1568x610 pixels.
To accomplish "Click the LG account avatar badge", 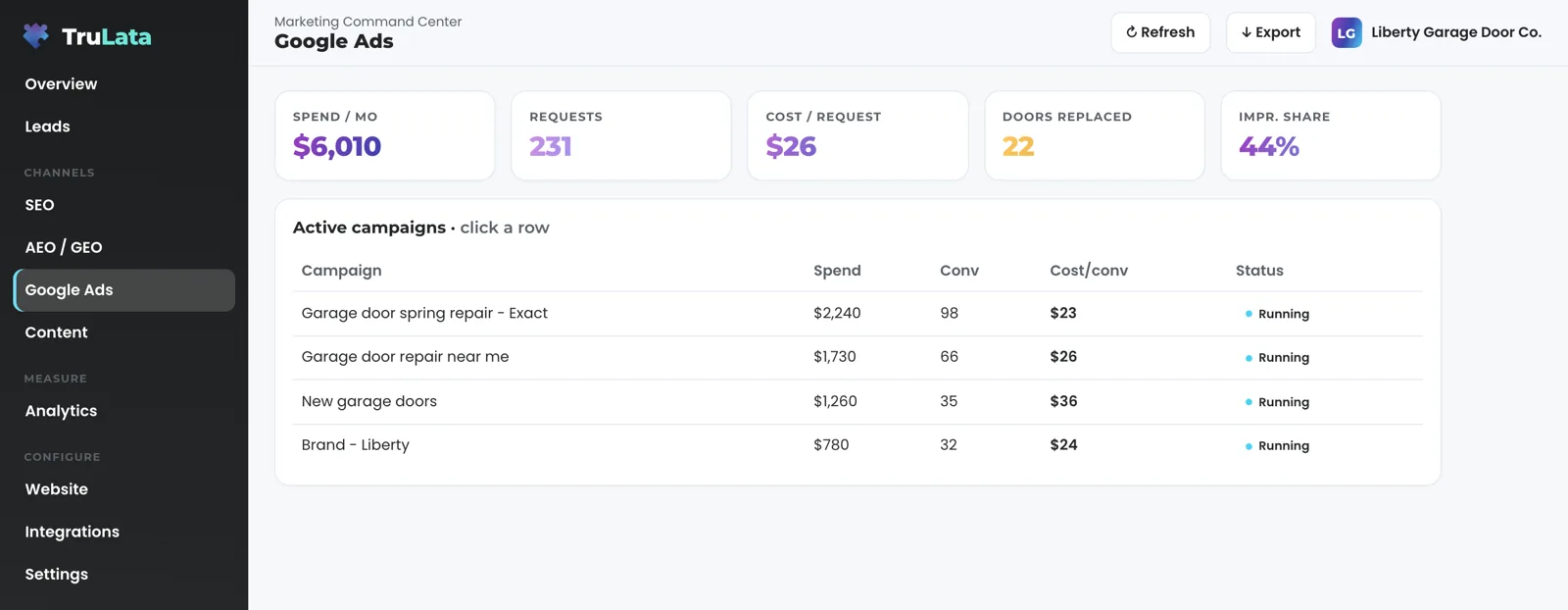I will [1347, 32].
